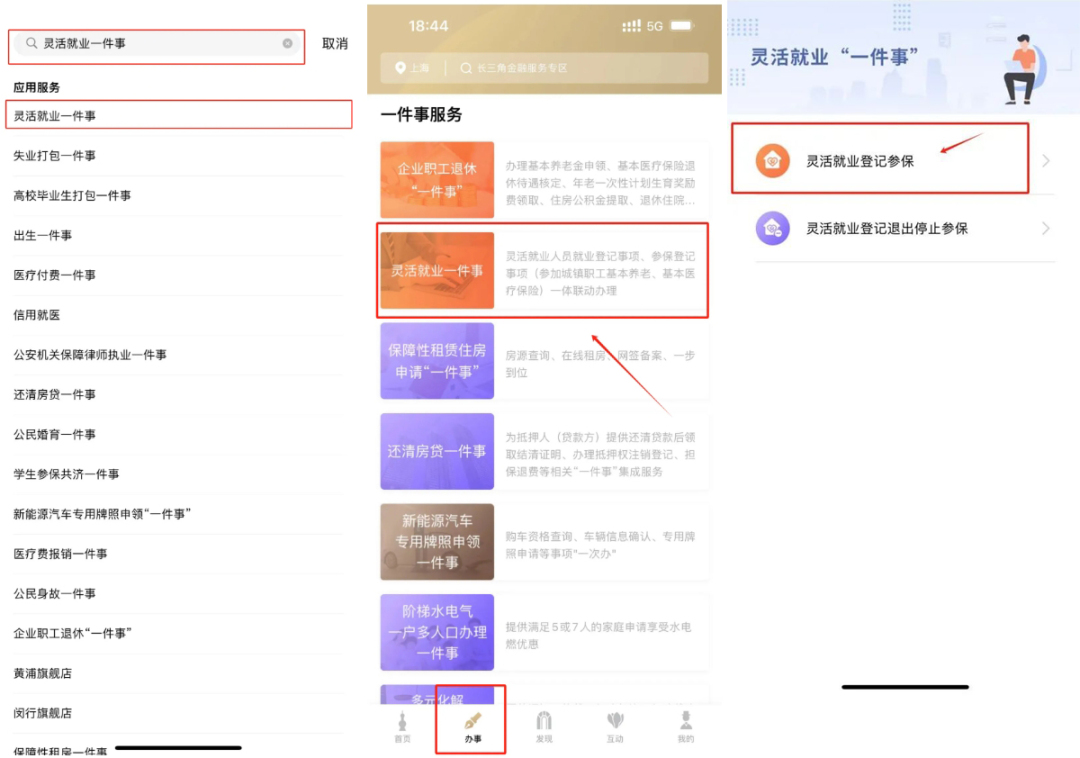Tap 取消 to cancel search
This screenshot has height=758, width=1080.
(x=335, y=44)
